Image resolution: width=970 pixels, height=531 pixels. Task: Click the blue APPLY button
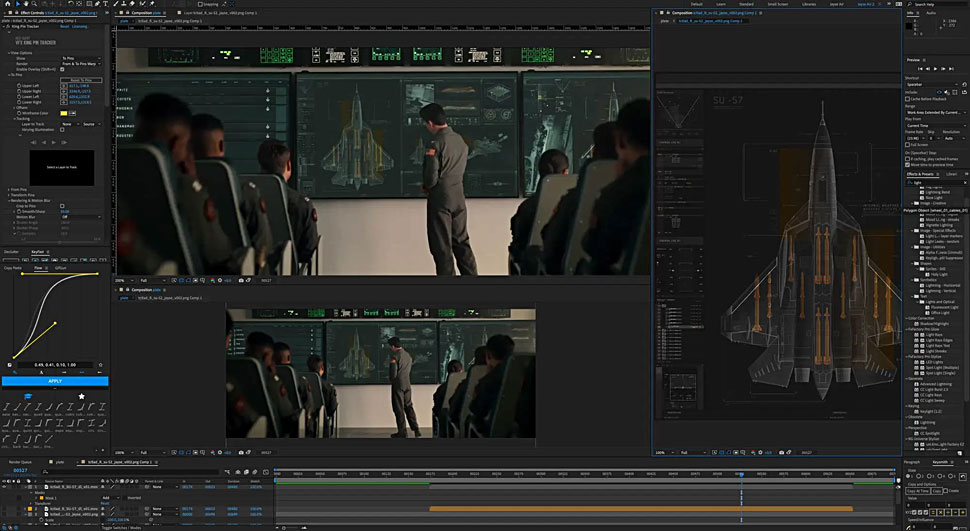pos(55,381)
